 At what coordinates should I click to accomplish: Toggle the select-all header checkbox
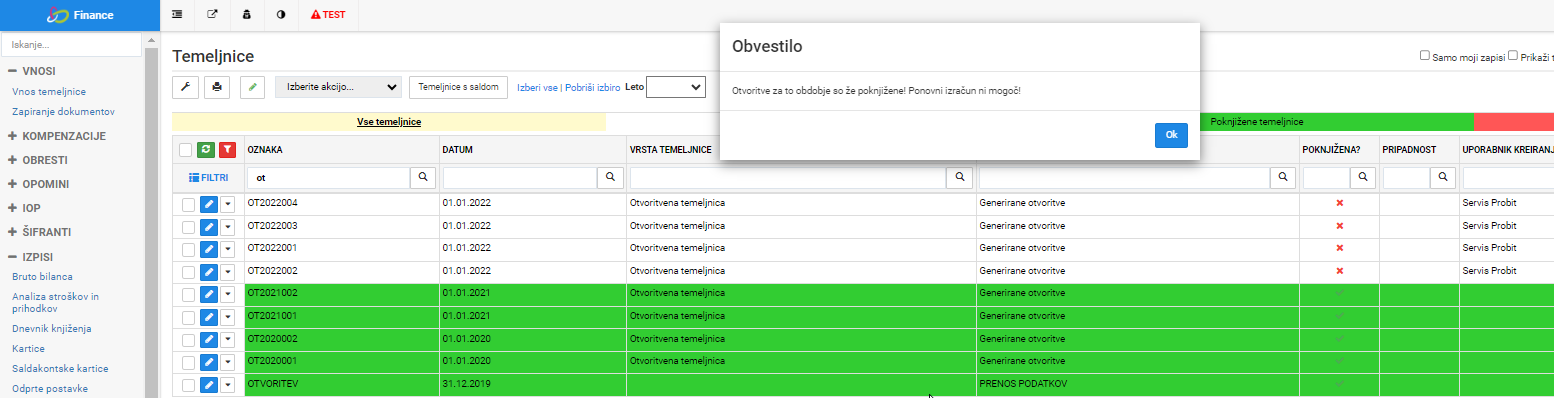pos(185,150)
